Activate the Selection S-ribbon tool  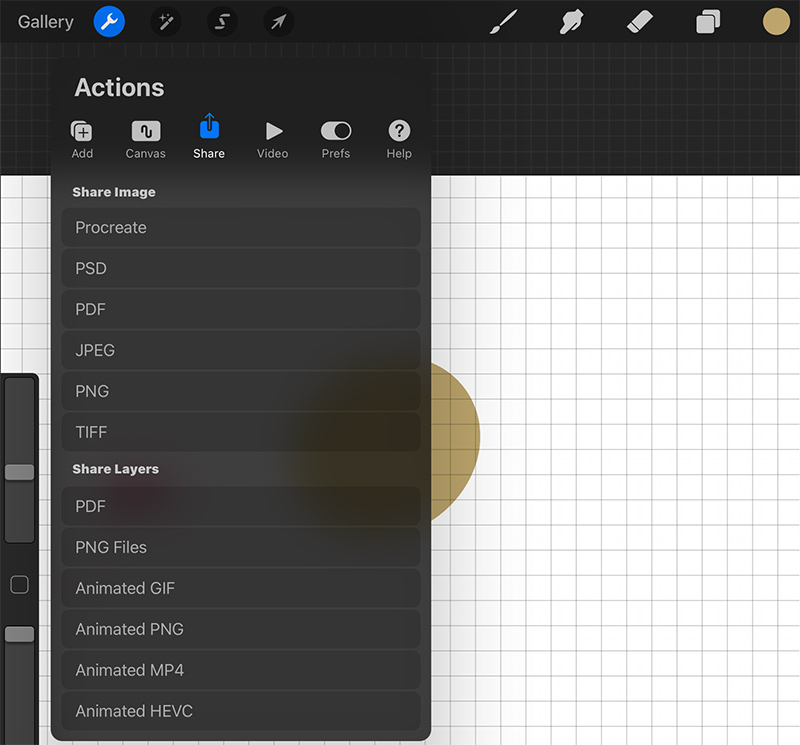coord(222,22)
